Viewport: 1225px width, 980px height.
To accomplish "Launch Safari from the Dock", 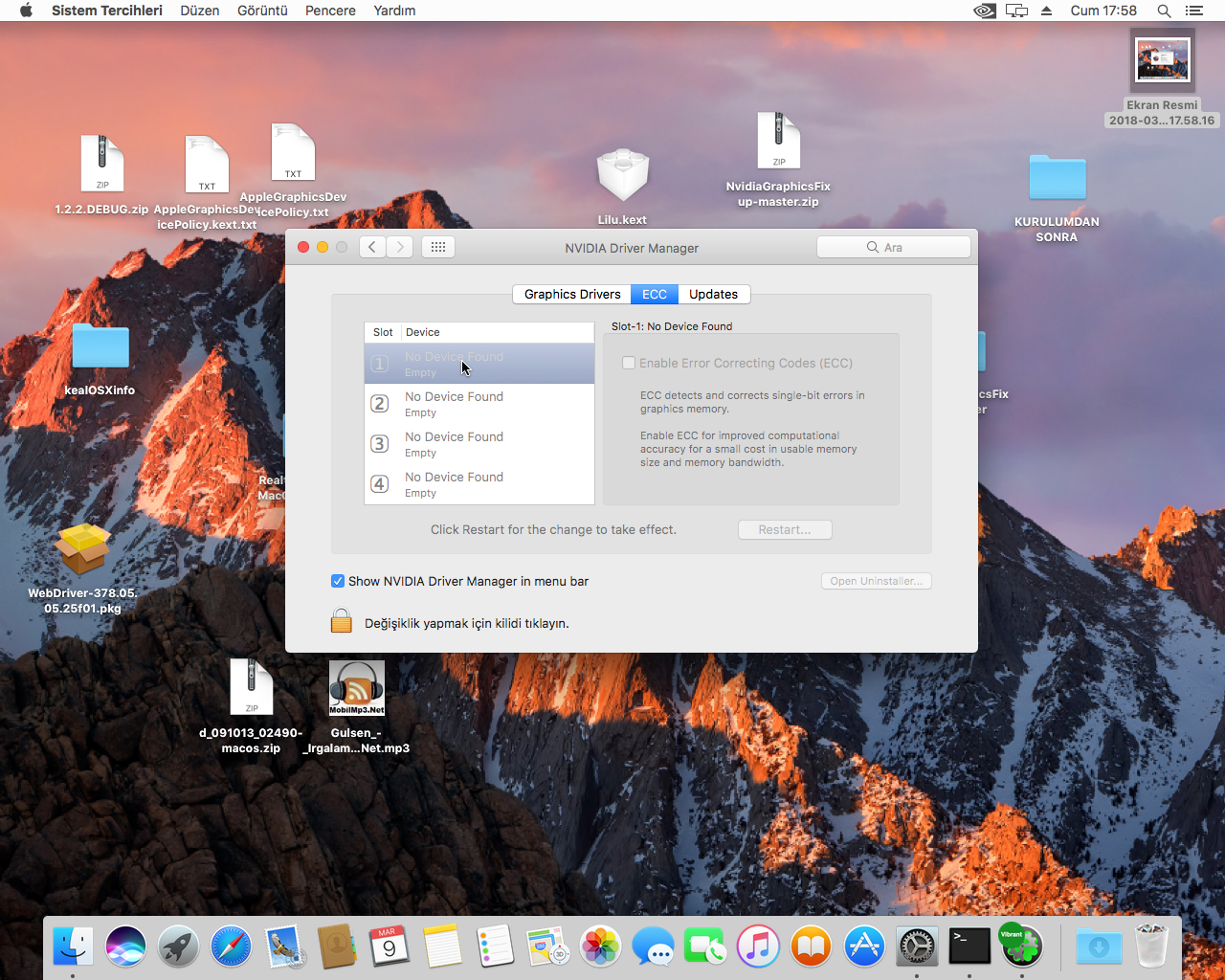I will tap(231, 947).
